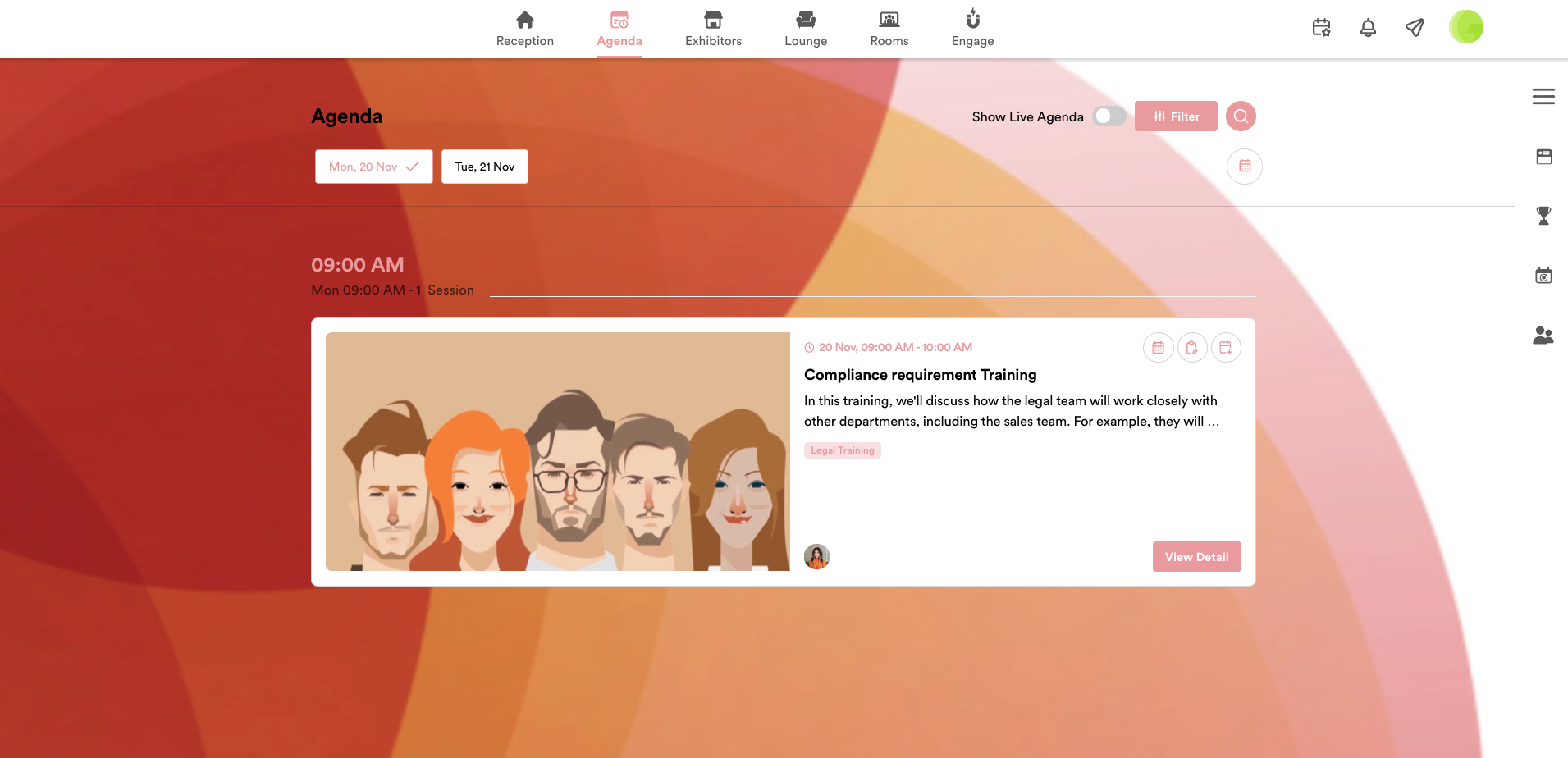Open messages paper plane icon
The width and height of the screenshot is (1568, 758).
[x=1415, y=28]
